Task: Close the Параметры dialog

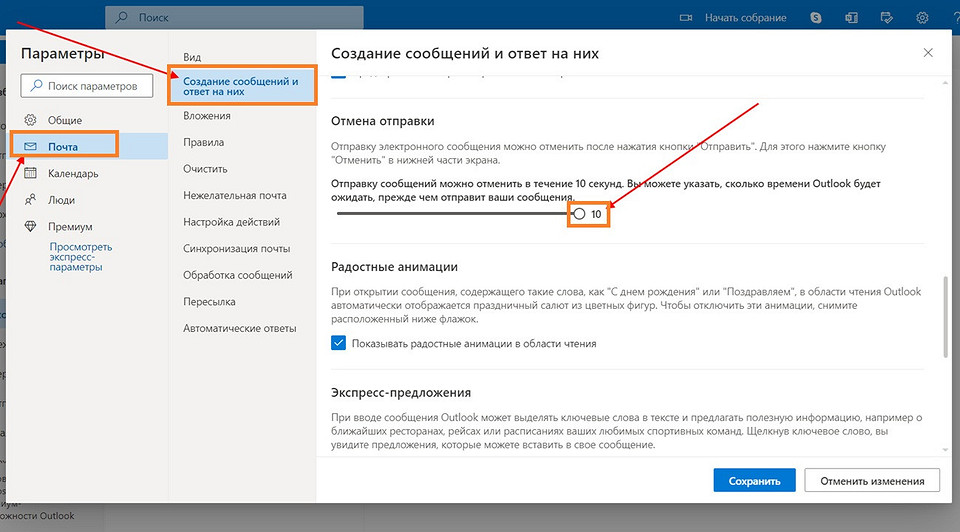Action: click(928, 53)
